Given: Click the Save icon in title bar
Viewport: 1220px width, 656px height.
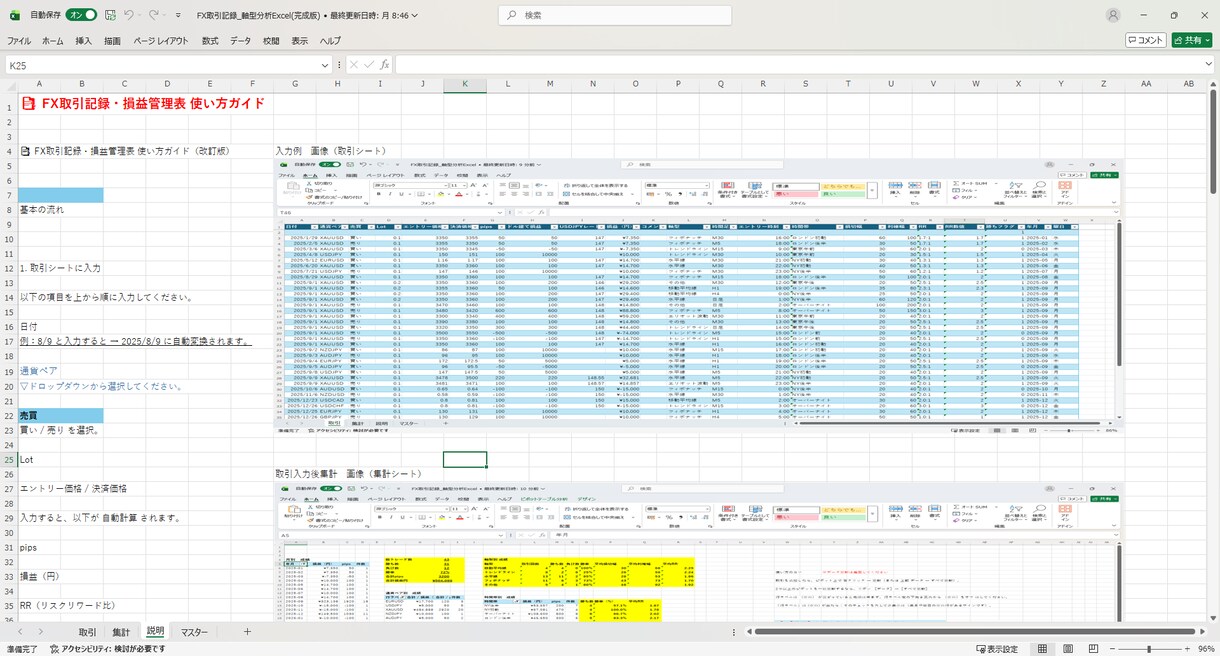Looking at the screenshot, I should pyautogui.click(x=110, y=16).
